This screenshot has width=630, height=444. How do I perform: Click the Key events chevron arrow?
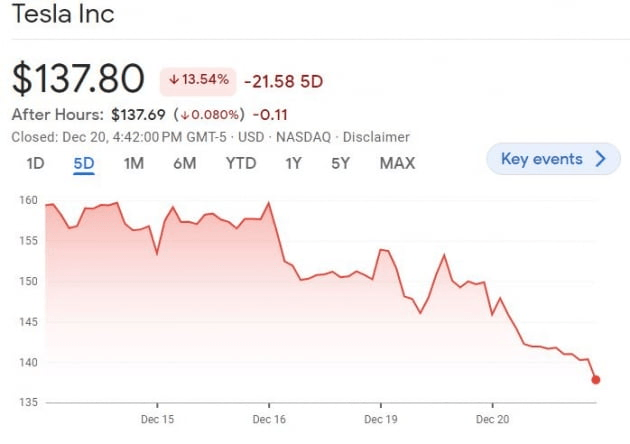pos(600,159)
